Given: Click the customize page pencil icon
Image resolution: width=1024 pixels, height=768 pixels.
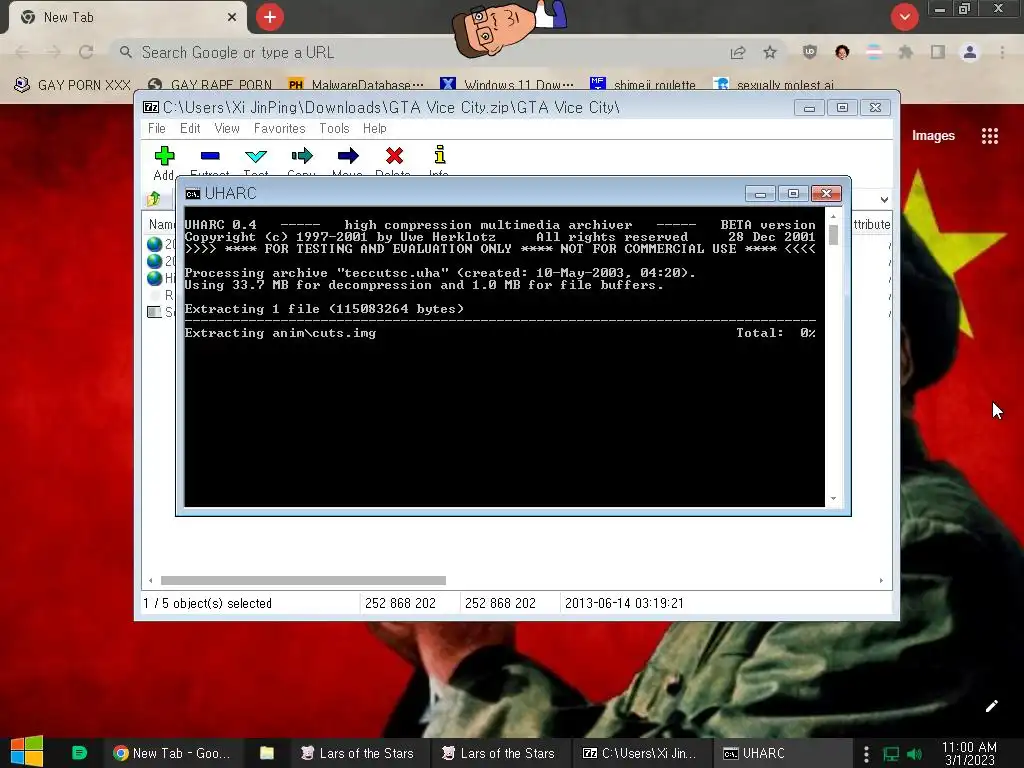Looking at the screenshot, I should (991, 706).
